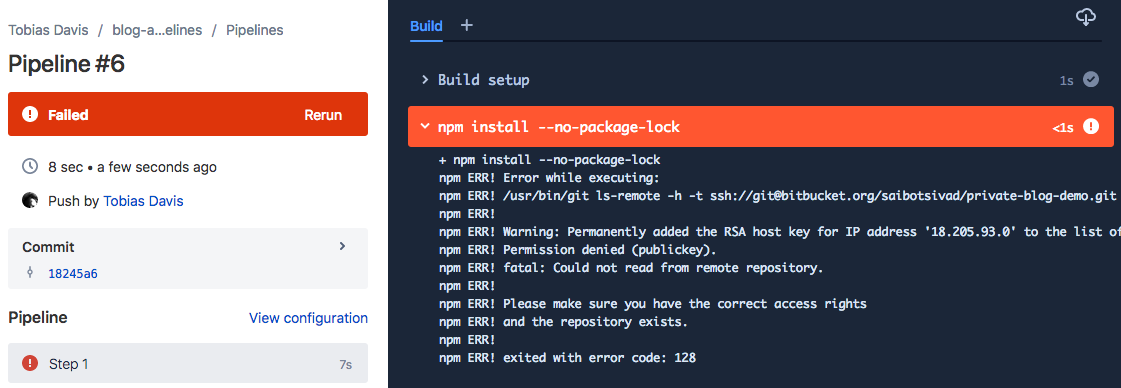This screenshot has width=1121, height=388.
Task: Click the RSA host key warning log line
Action: [779, 232]
